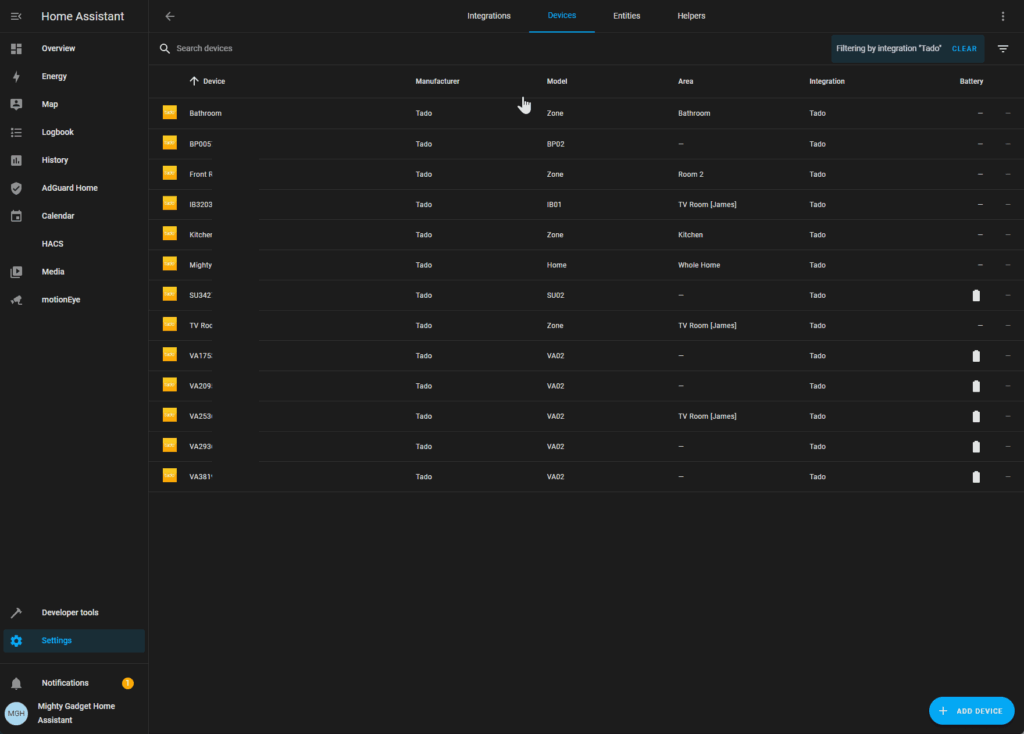Open the three-dot overflow menu

click(x=1003, y=16)
